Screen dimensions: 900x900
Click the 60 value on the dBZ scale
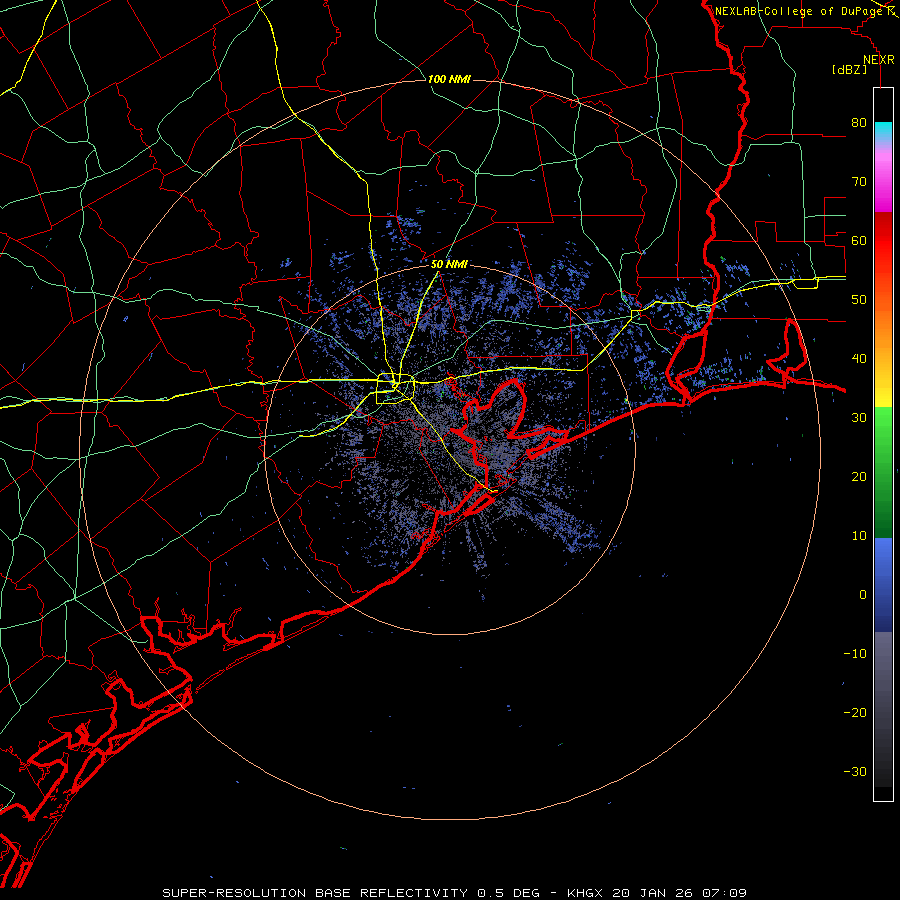859,241
